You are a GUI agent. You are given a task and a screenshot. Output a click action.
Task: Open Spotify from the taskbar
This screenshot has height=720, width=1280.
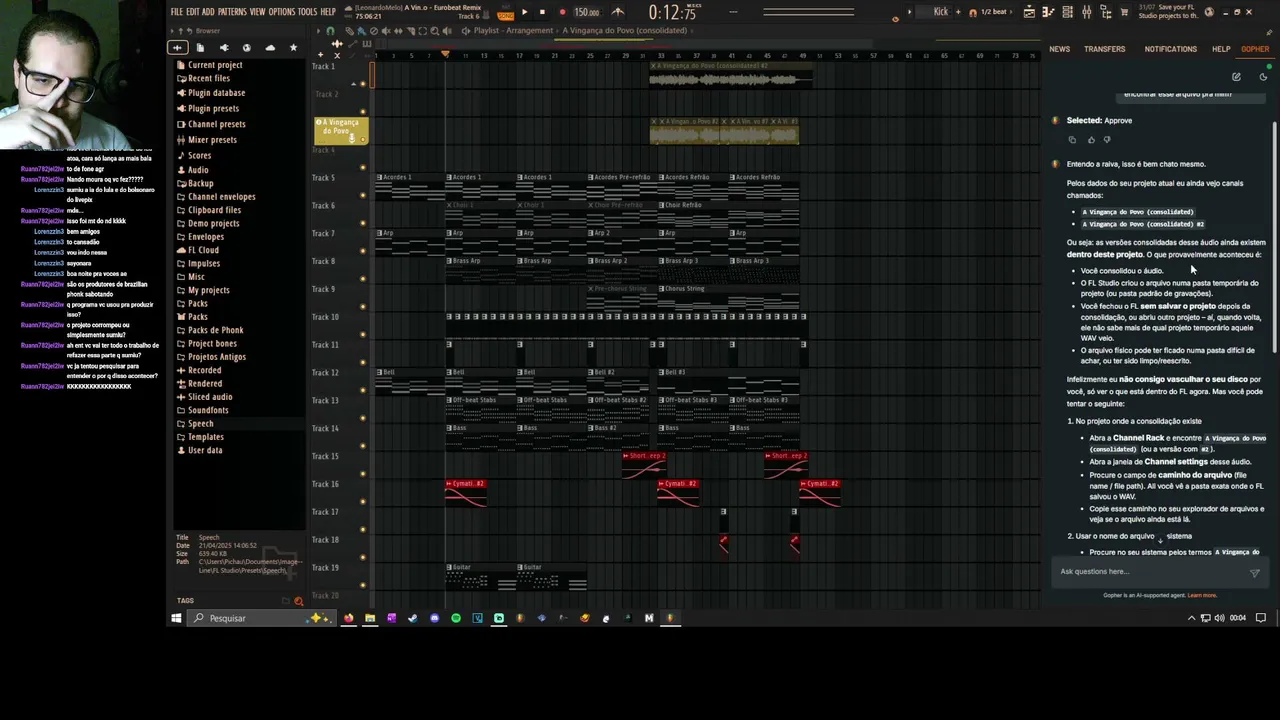[456, 618]
